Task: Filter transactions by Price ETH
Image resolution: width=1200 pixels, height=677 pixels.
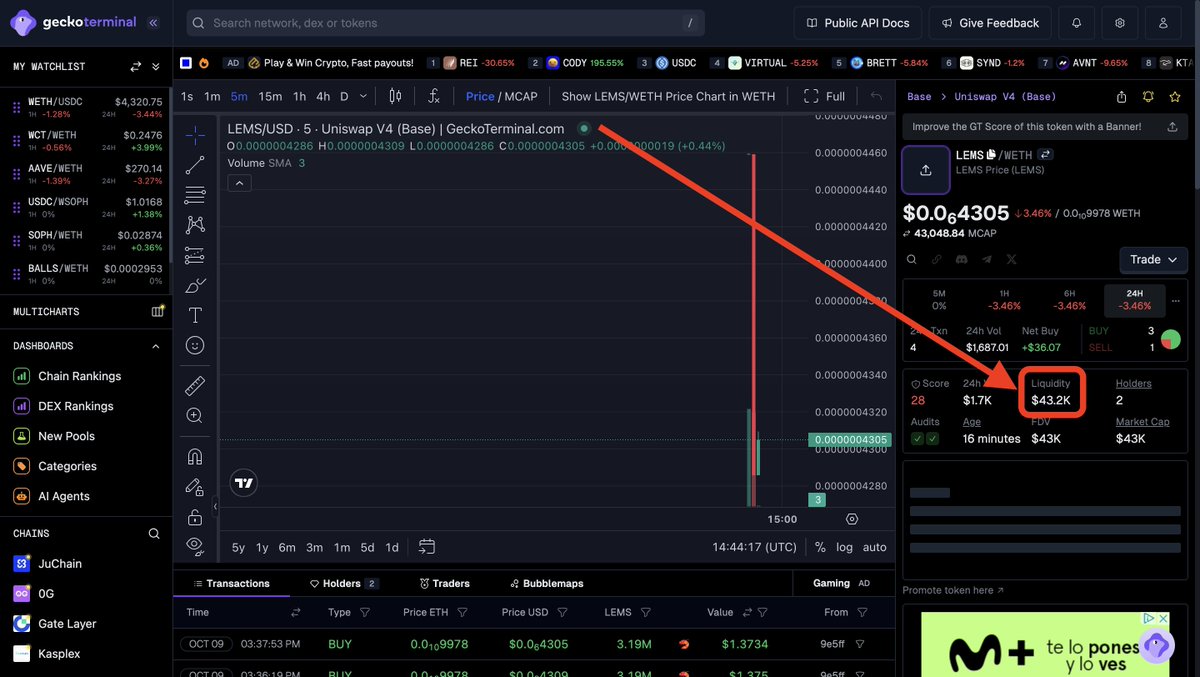Action: point(463,612)
